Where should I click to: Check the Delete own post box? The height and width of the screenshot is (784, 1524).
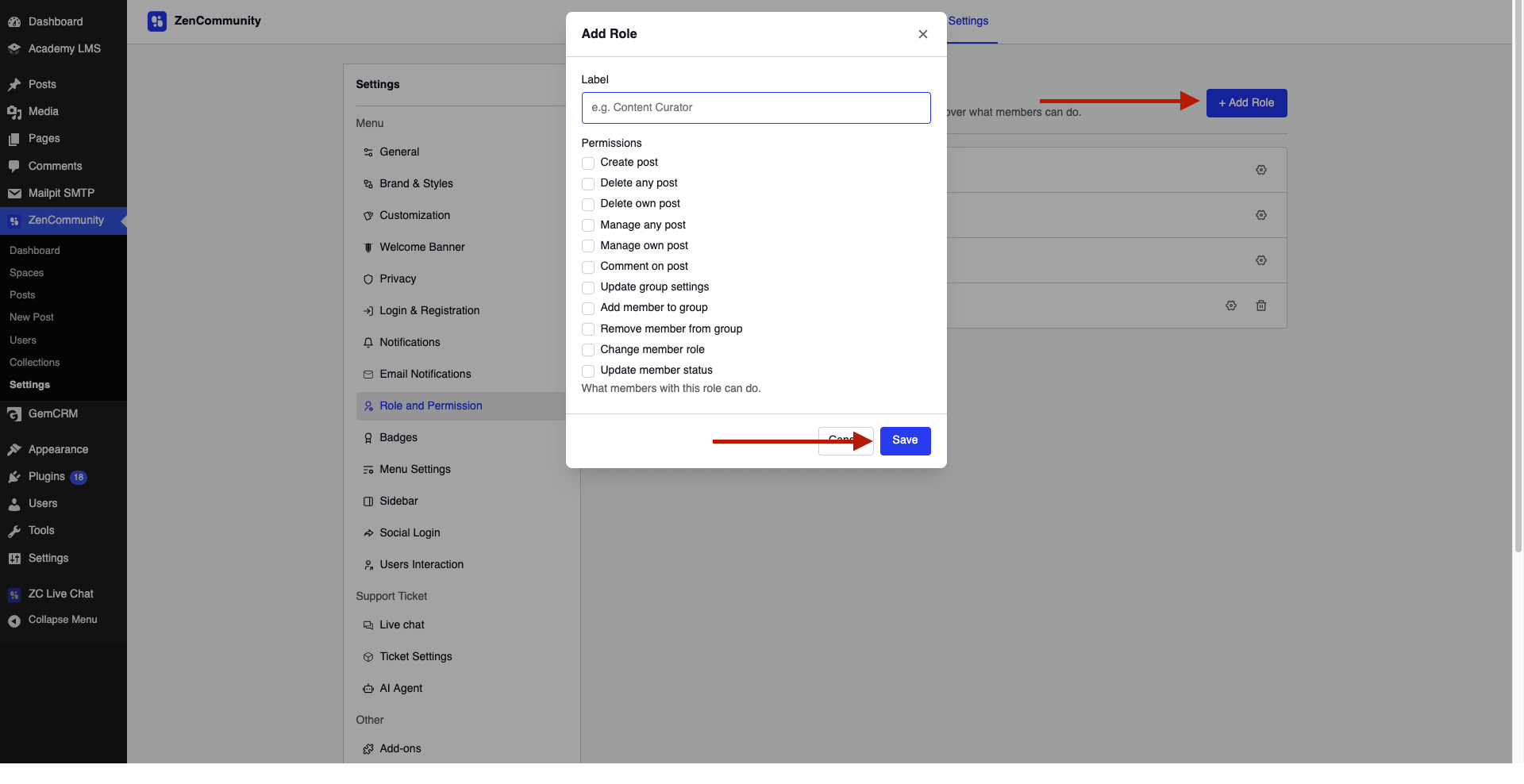(588, 205)
